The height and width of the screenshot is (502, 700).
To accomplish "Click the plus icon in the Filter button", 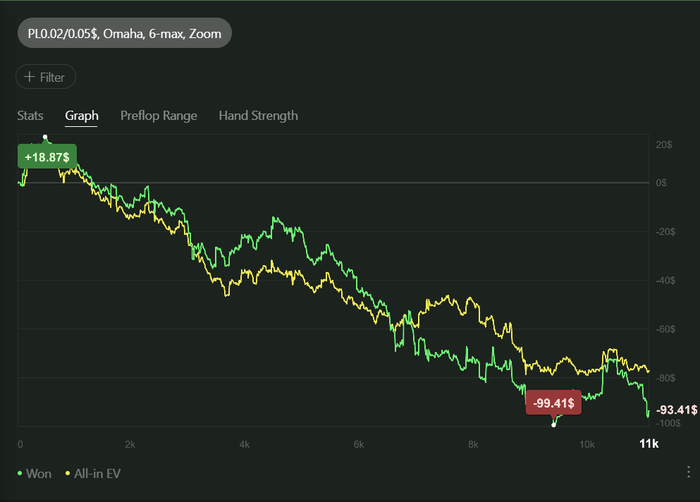I will click(x=29, y=77).
